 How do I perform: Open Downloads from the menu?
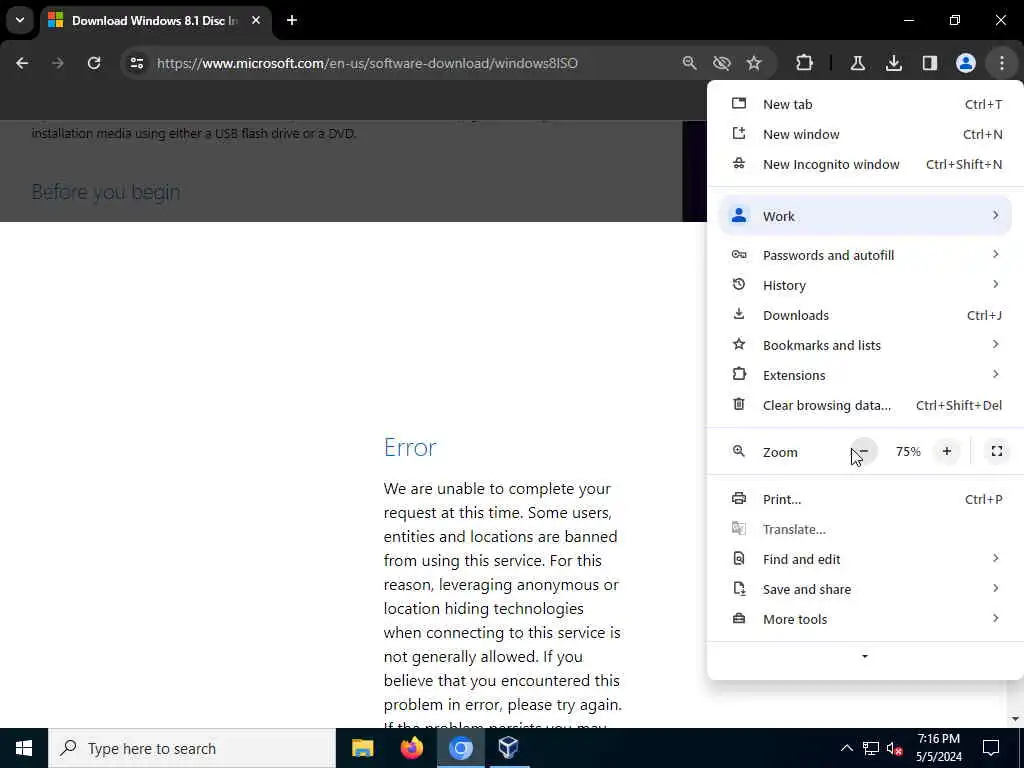(x=865, y=315)
